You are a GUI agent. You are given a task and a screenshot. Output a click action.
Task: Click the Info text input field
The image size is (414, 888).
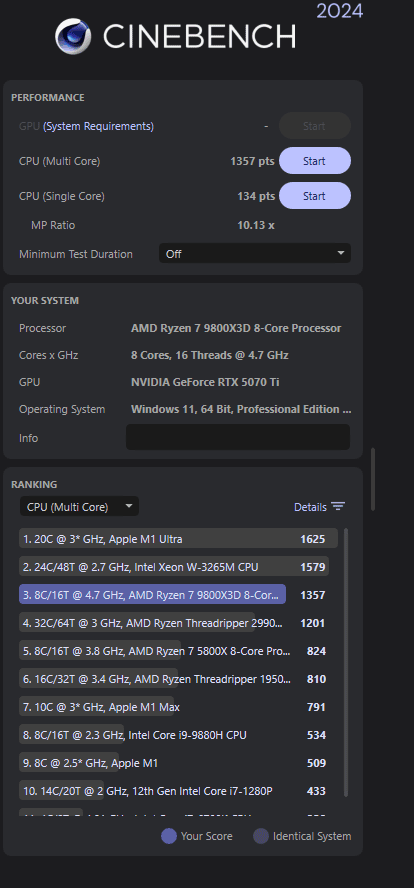coord(238,437)
